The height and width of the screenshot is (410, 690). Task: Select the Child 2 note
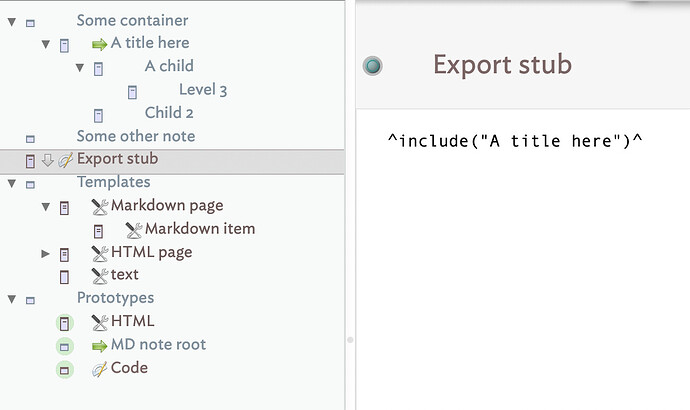[x=169, y=113]
